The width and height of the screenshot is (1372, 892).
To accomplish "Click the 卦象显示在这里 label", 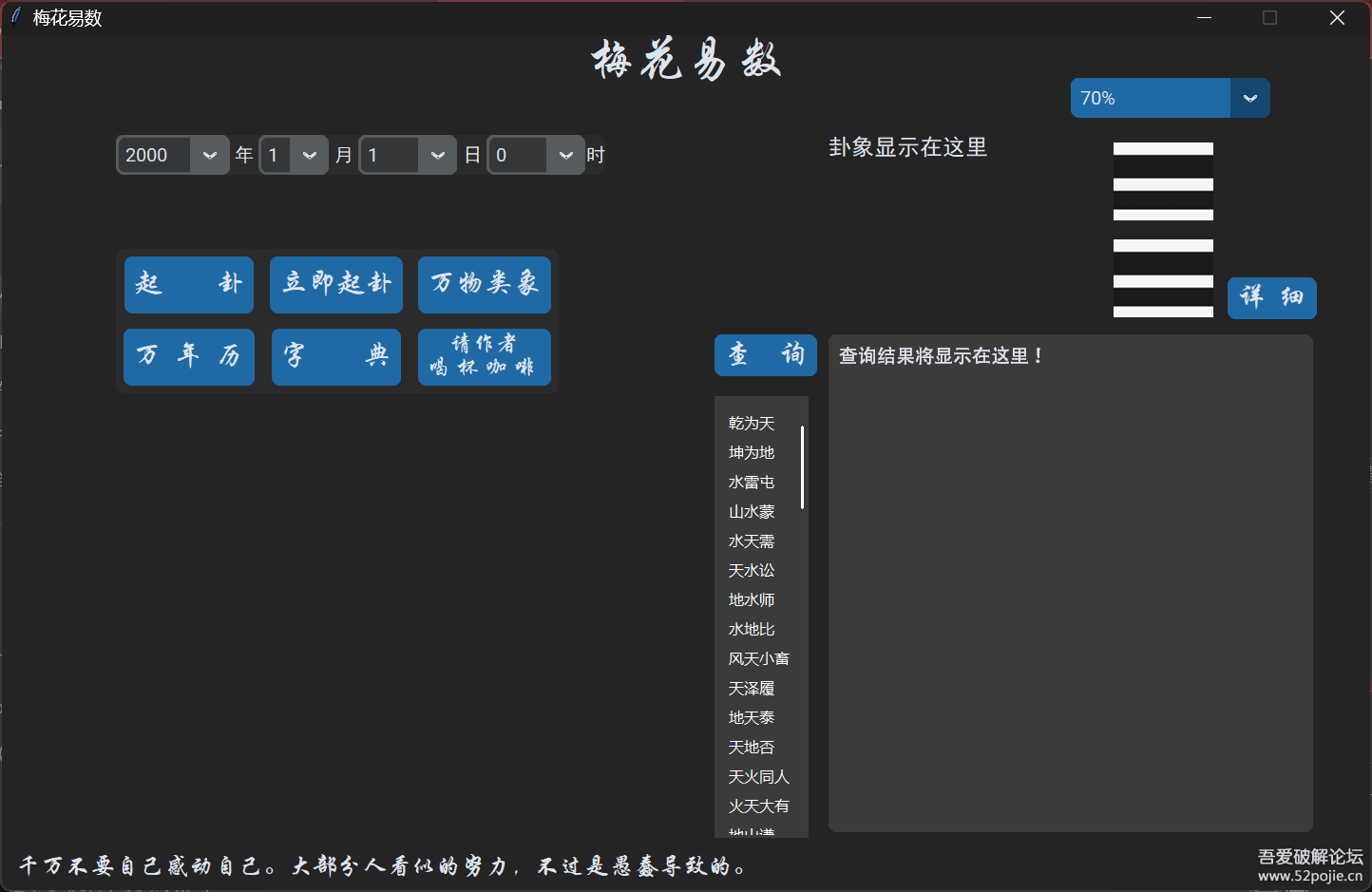I will pos(908,147).
